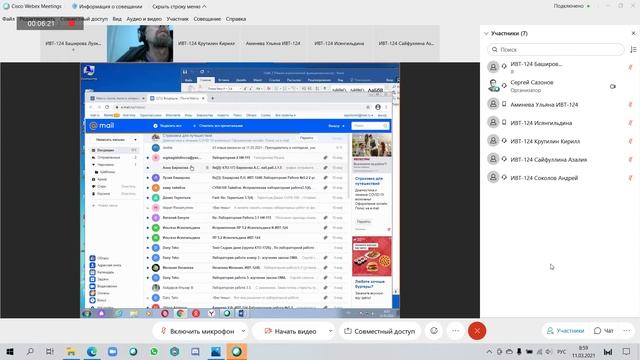Screen dimensions: 640x360
Task: Open the Справка menu
Action: 236,19
